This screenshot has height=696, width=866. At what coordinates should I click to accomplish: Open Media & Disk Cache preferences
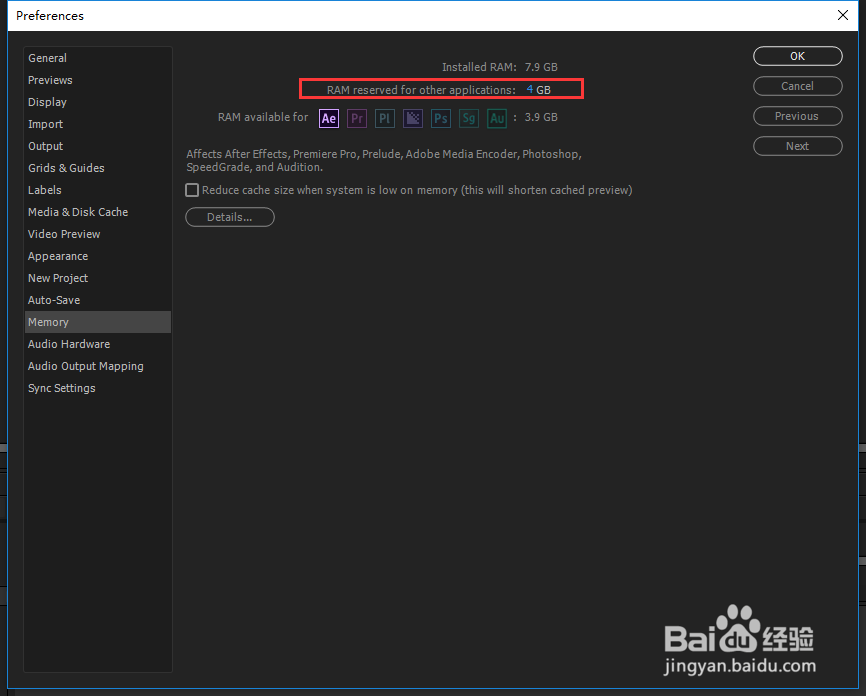(x=98, y=212)
